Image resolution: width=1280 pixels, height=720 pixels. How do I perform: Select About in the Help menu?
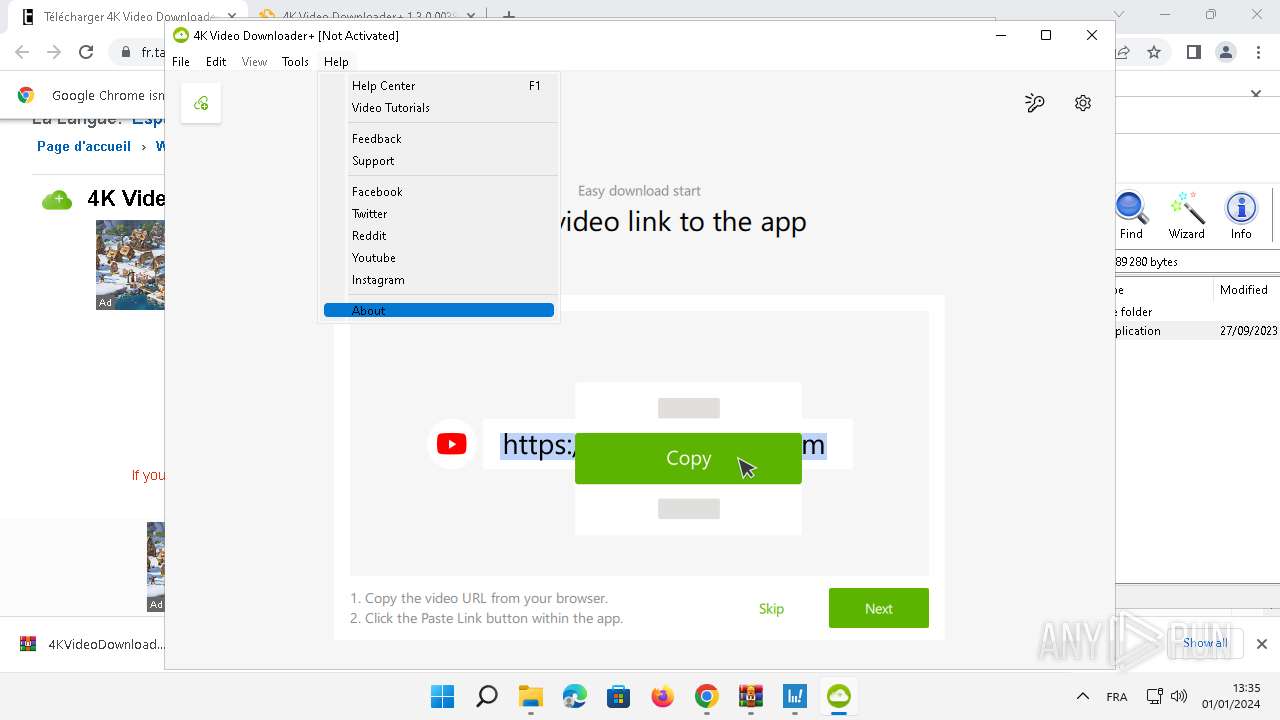(x=439, y=311)
